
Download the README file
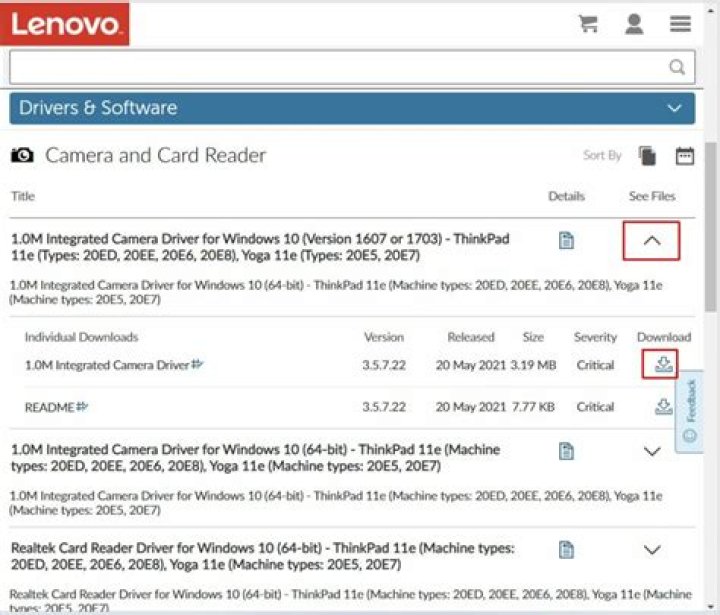click(663, 406)
